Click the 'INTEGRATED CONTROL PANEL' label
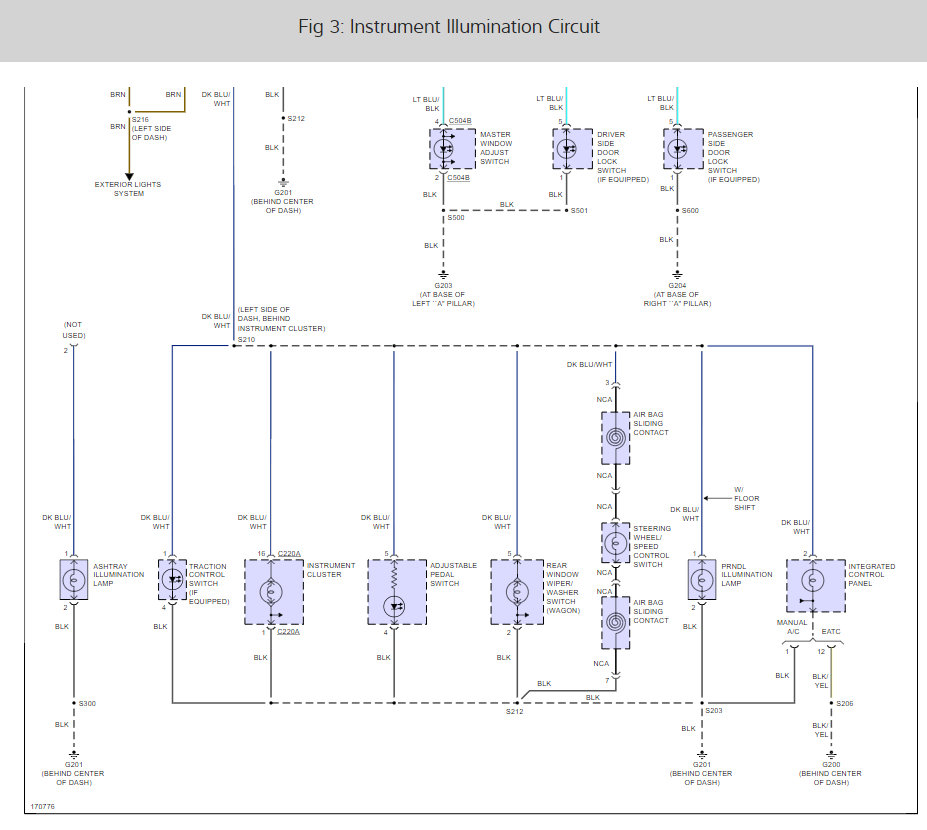Screen dimensions: 927x830 tap(871, 575)
